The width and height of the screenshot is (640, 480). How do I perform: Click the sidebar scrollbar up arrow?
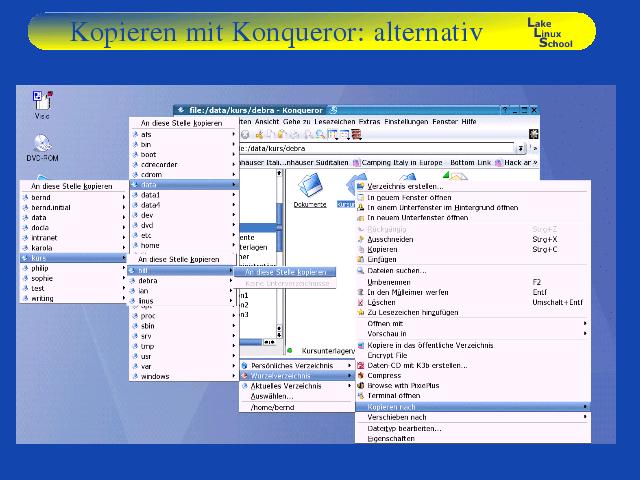pos(279,173)
